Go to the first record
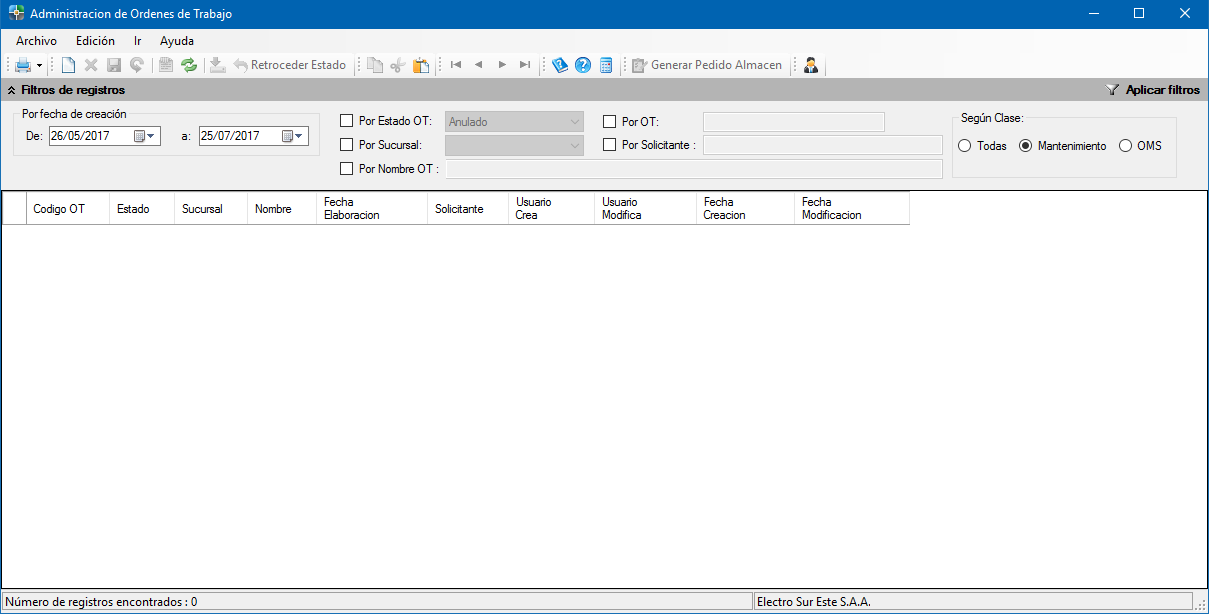 point(456,65)
